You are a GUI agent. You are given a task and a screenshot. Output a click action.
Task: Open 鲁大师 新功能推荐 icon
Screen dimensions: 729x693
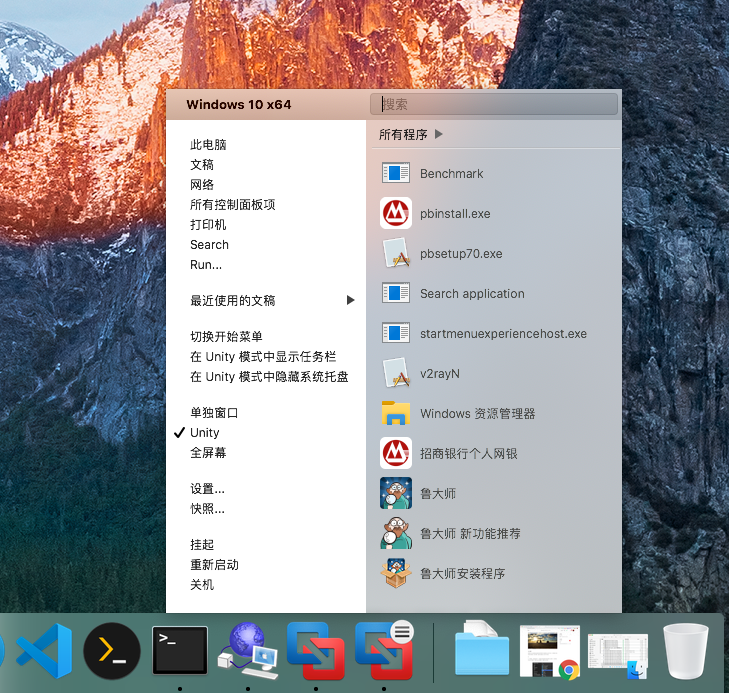point(396,533)
